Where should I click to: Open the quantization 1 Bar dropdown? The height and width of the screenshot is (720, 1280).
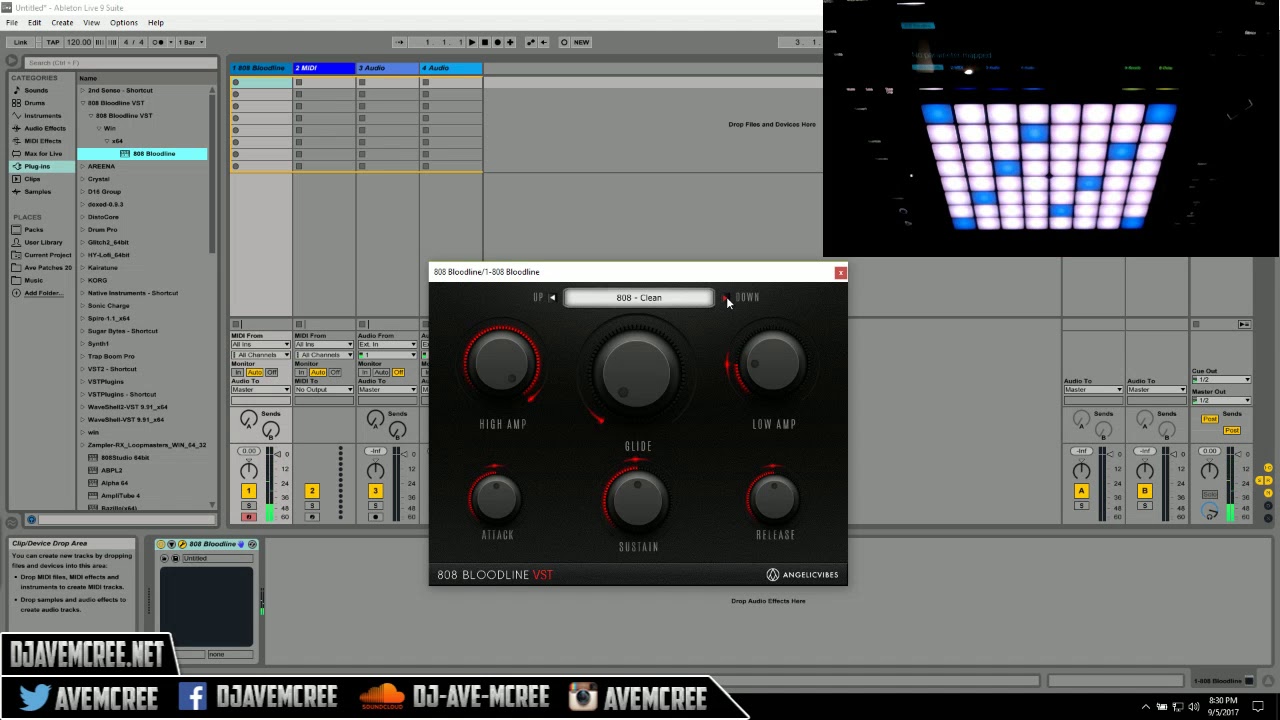click(x=191, y=42)
